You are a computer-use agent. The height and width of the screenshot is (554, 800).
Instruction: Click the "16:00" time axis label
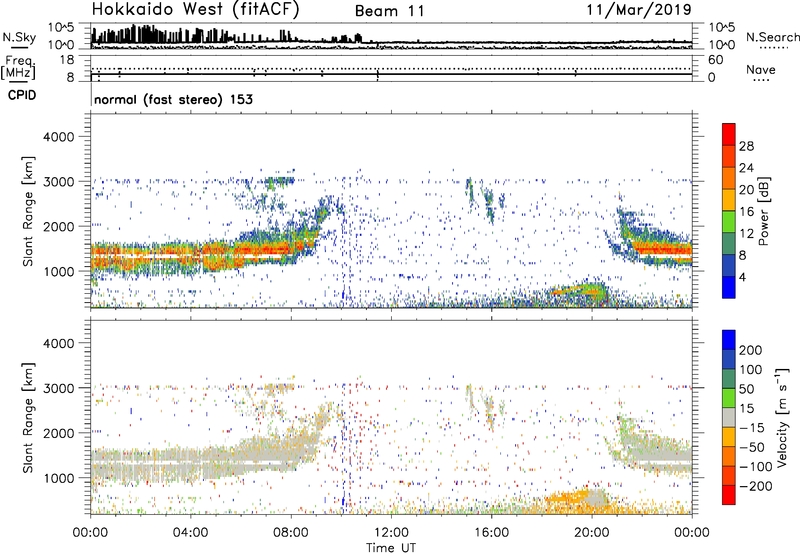491,533
